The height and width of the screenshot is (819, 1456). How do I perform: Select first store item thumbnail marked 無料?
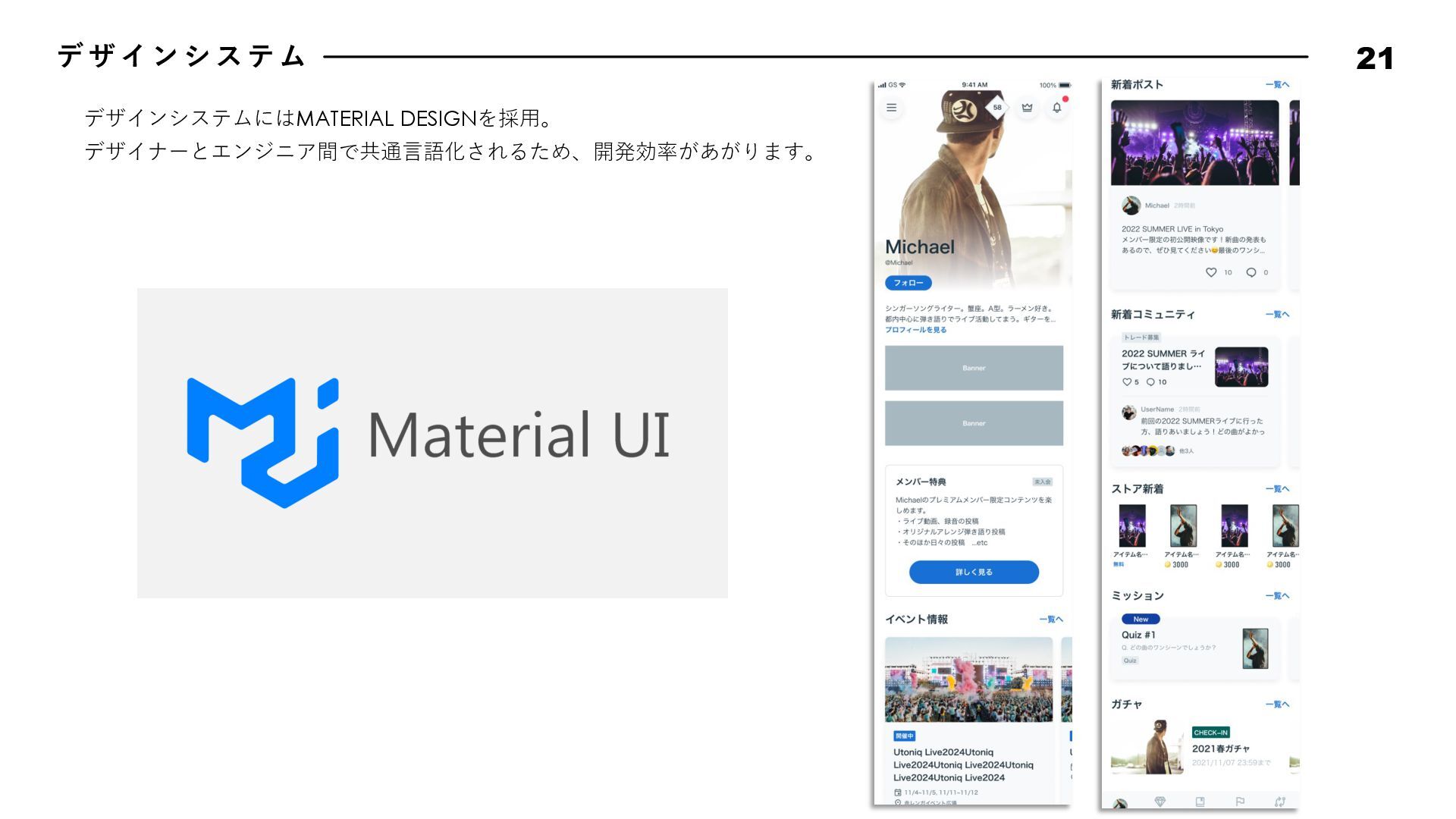pos(1131,526)
